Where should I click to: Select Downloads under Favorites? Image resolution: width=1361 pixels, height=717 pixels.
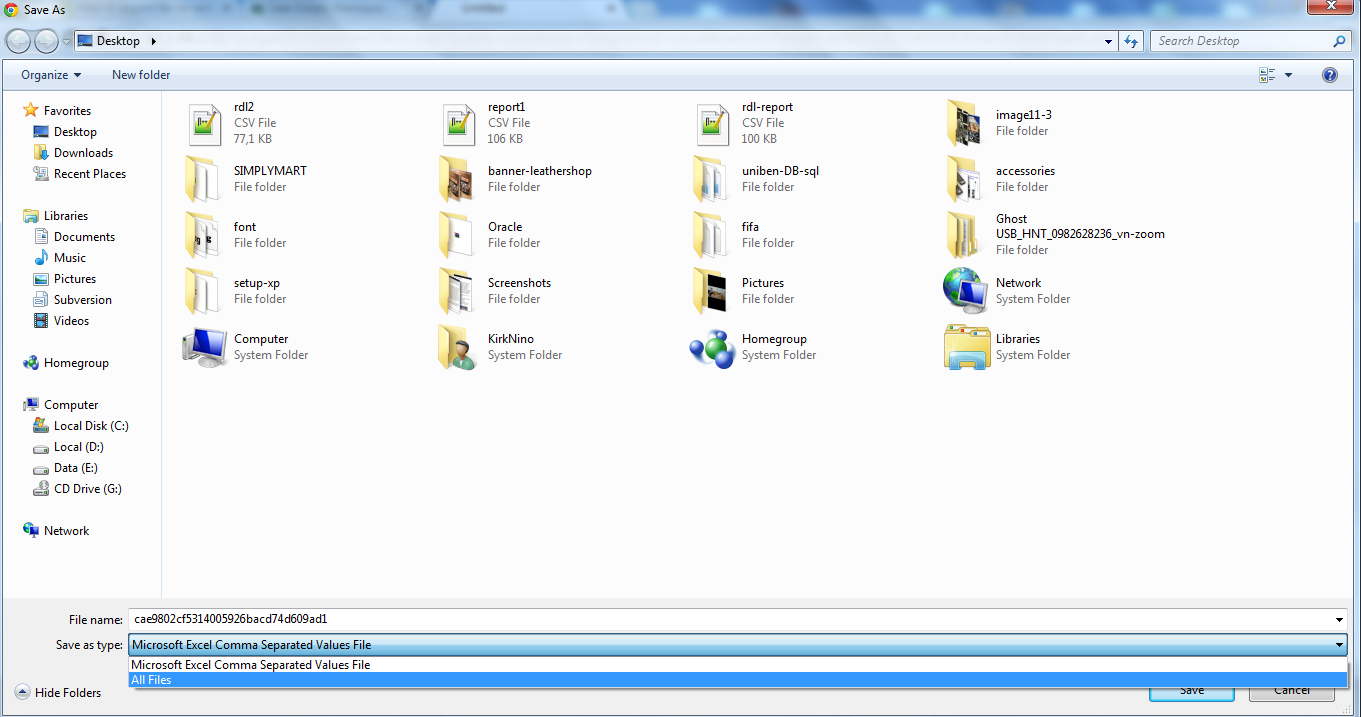[x=83, y=153]
